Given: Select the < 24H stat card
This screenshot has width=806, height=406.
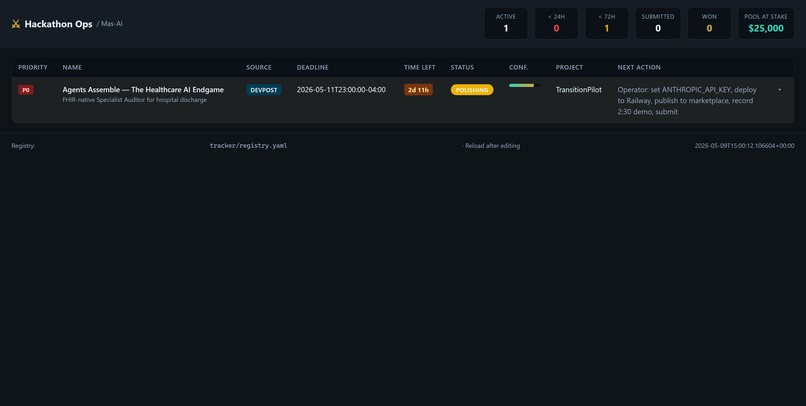Looking at the screenshot, I should click(x=556, y=23).
